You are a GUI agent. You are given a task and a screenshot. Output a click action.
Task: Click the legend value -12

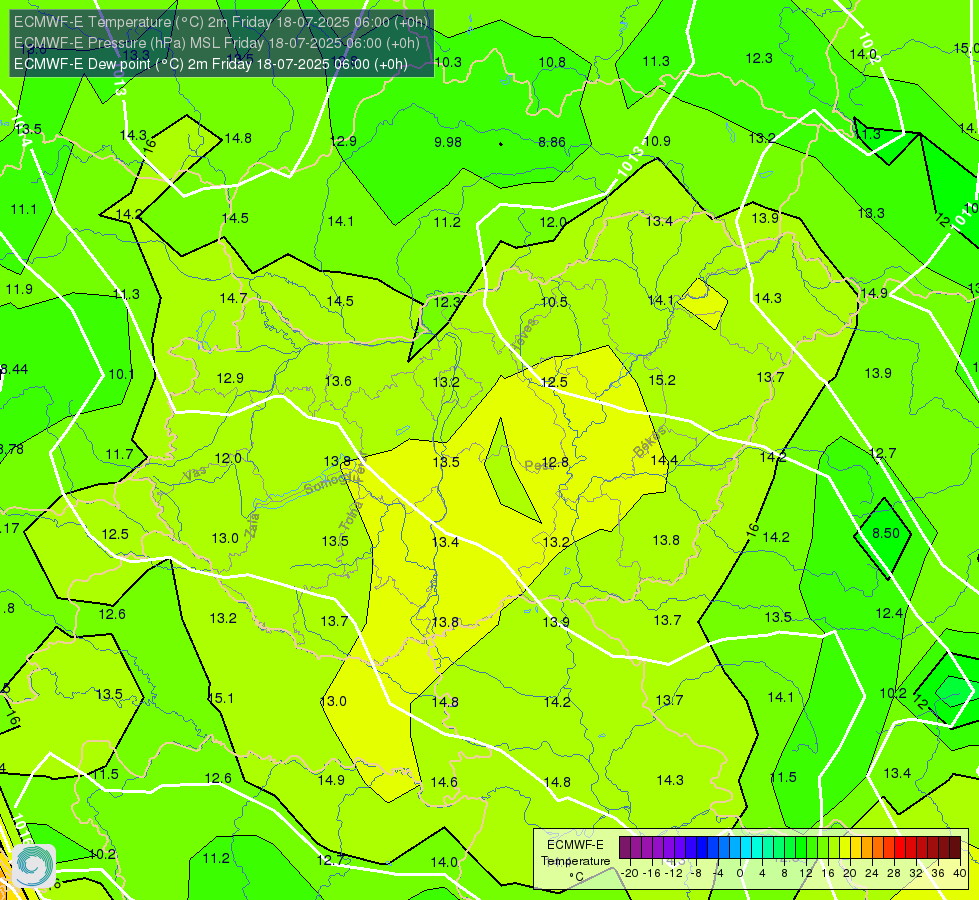(674, 873)
